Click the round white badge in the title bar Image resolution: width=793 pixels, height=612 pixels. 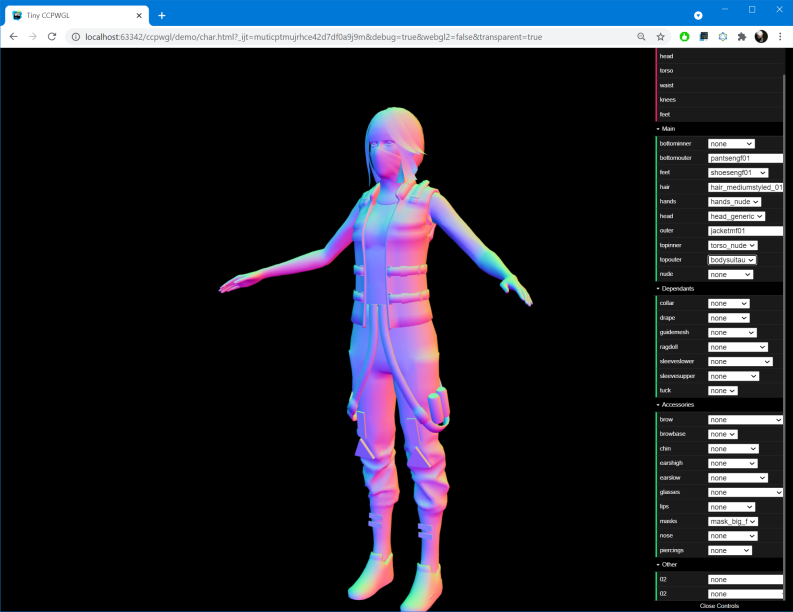pyautogui.click(x=698, y=16)
